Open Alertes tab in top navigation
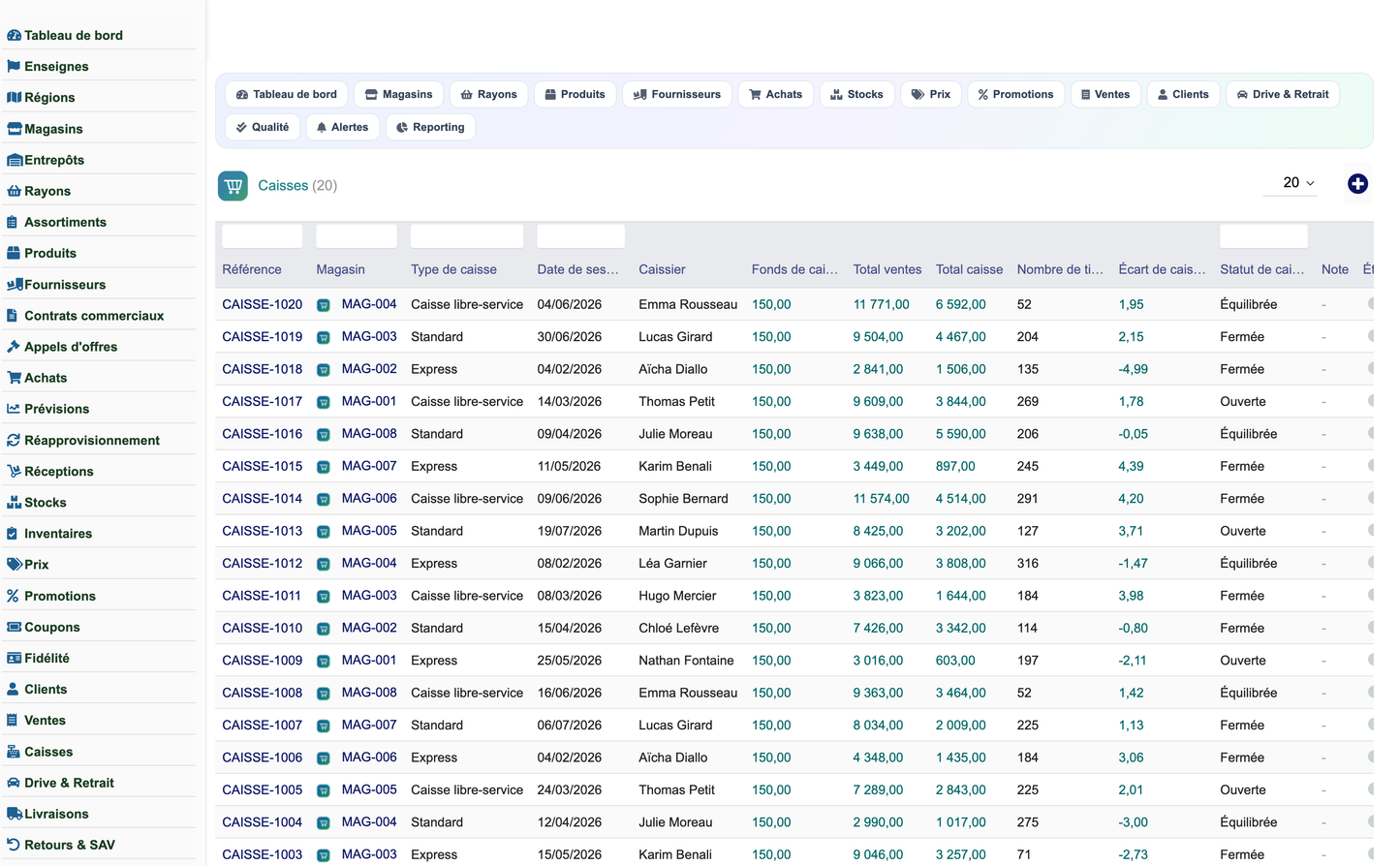This screenshot has width=1400, height=866. pyautogui.click(x=343, y=127)
